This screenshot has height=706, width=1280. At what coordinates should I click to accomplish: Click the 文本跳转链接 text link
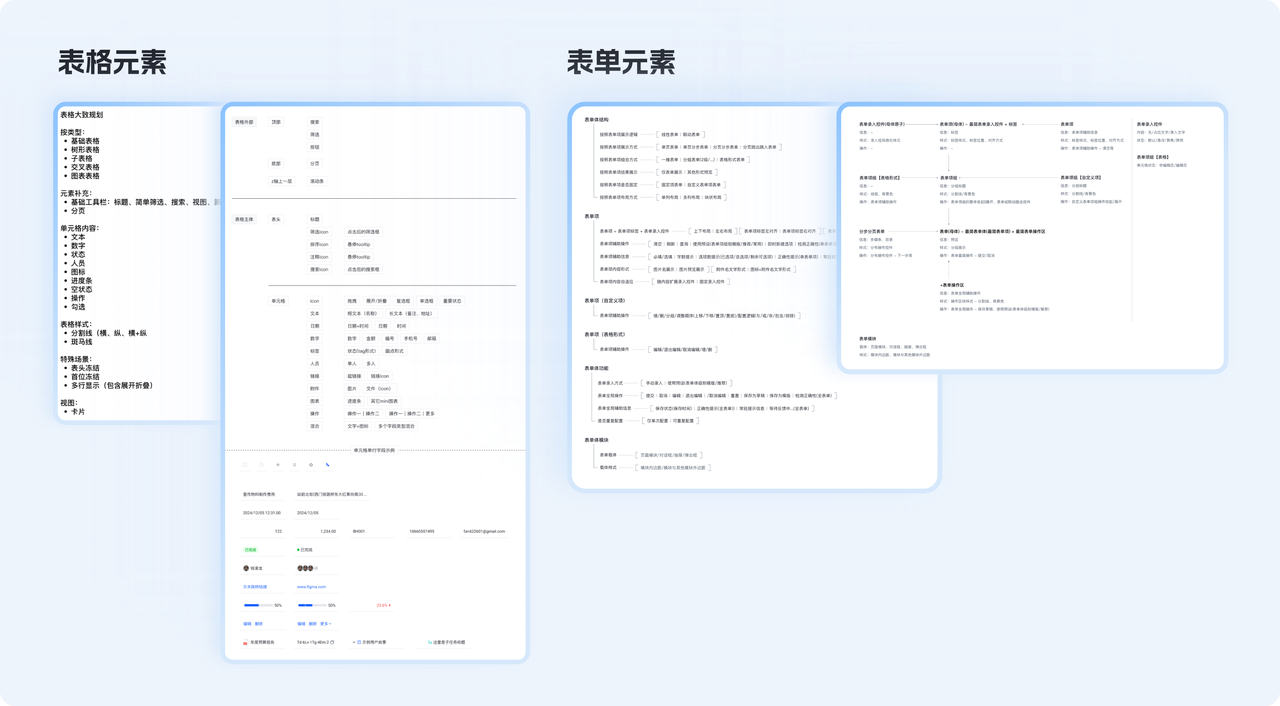tap(256, 587)
